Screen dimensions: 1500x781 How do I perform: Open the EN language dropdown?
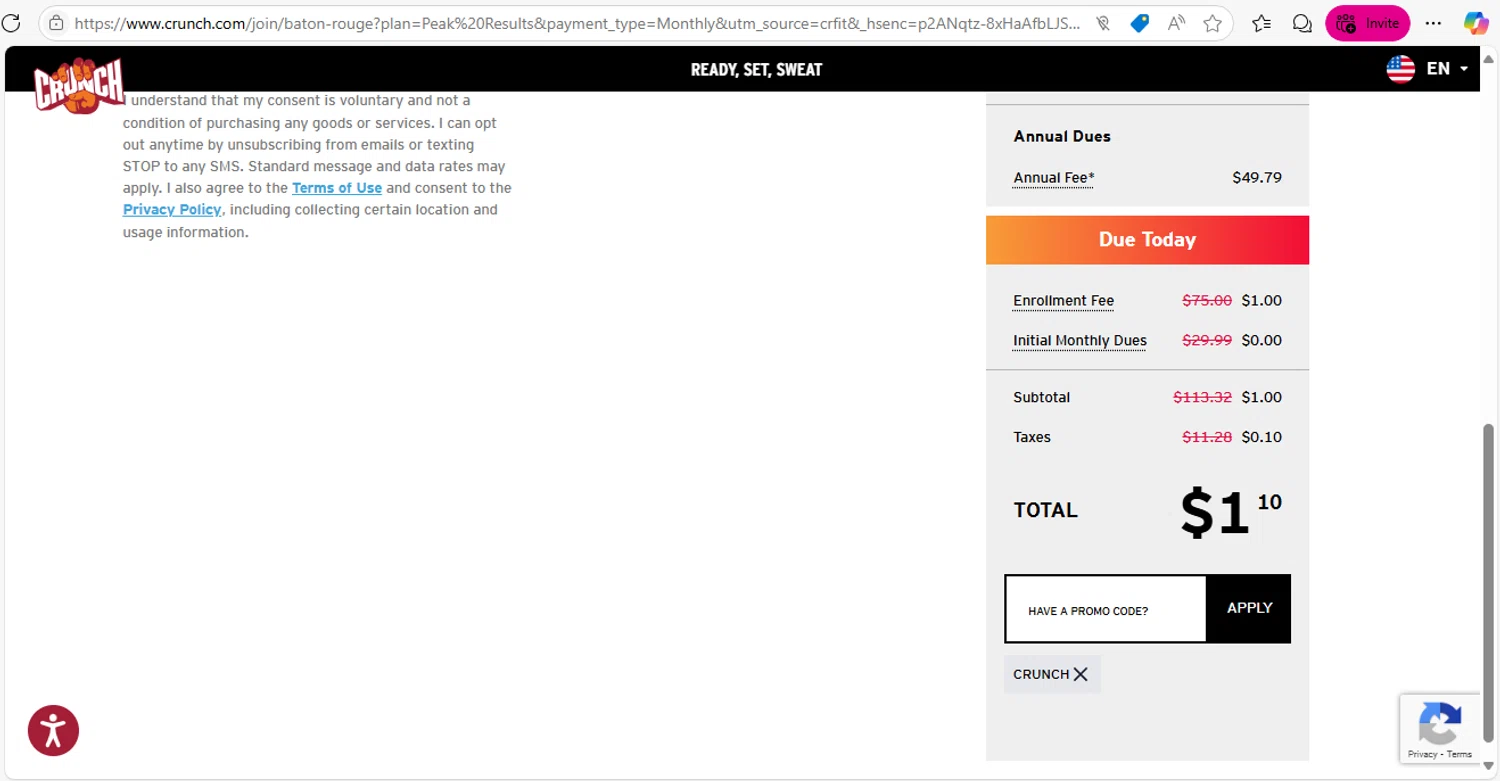1428,69
